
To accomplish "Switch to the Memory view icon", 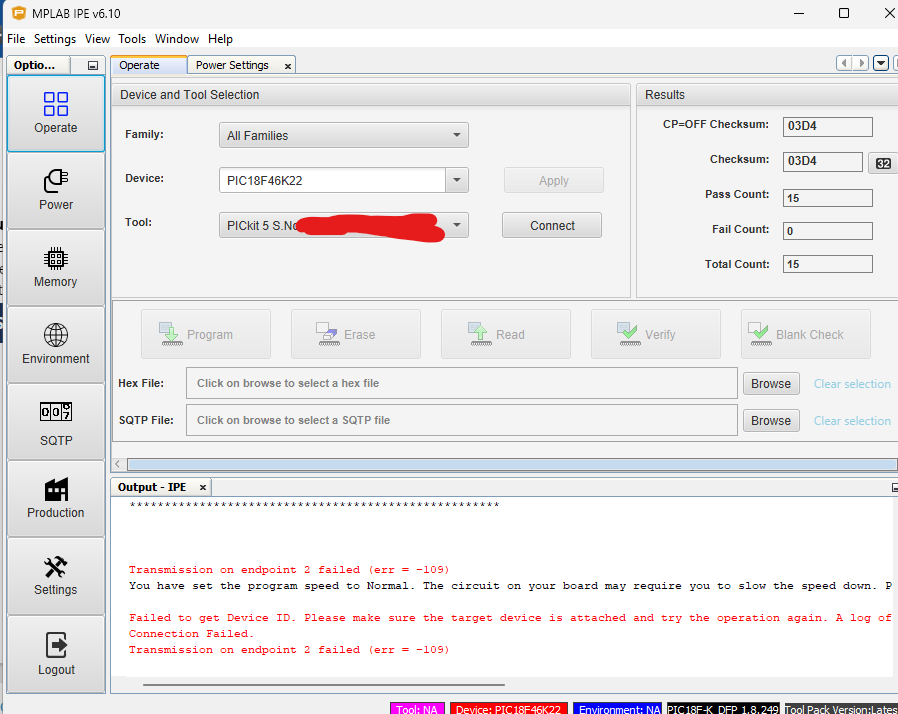I will [55, 267].
